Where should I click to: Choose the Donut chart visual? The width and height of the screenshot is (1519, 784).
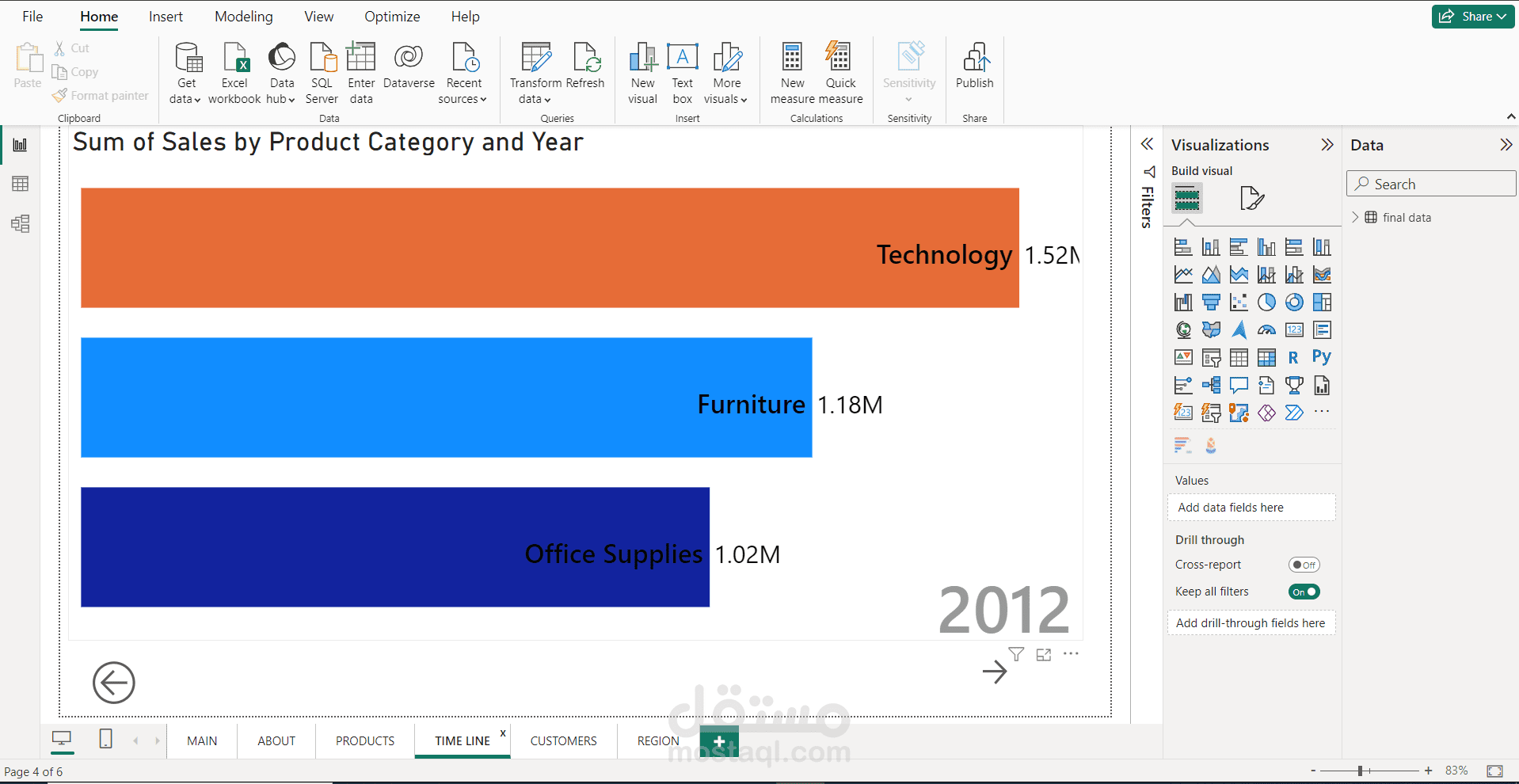point(1294,303)
